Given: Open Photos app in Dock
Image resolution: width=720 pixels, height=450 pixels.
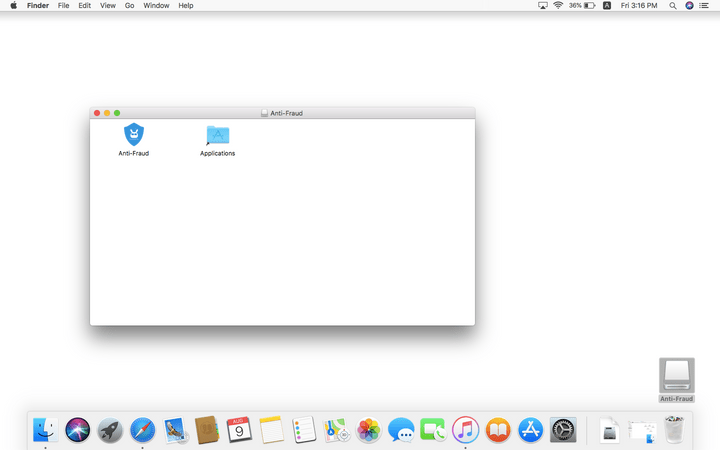Looking at the screenshot, I should point(369,430).
